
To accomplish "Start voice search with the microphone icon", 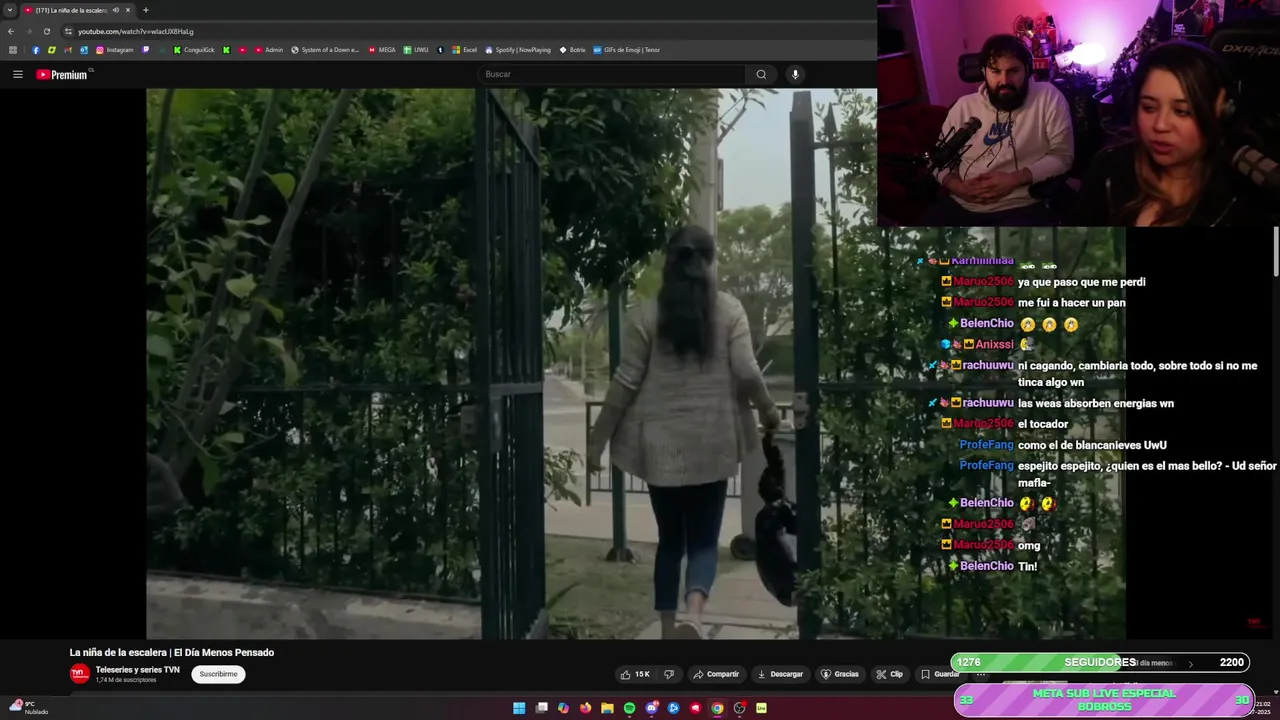I will coord(795,74).
